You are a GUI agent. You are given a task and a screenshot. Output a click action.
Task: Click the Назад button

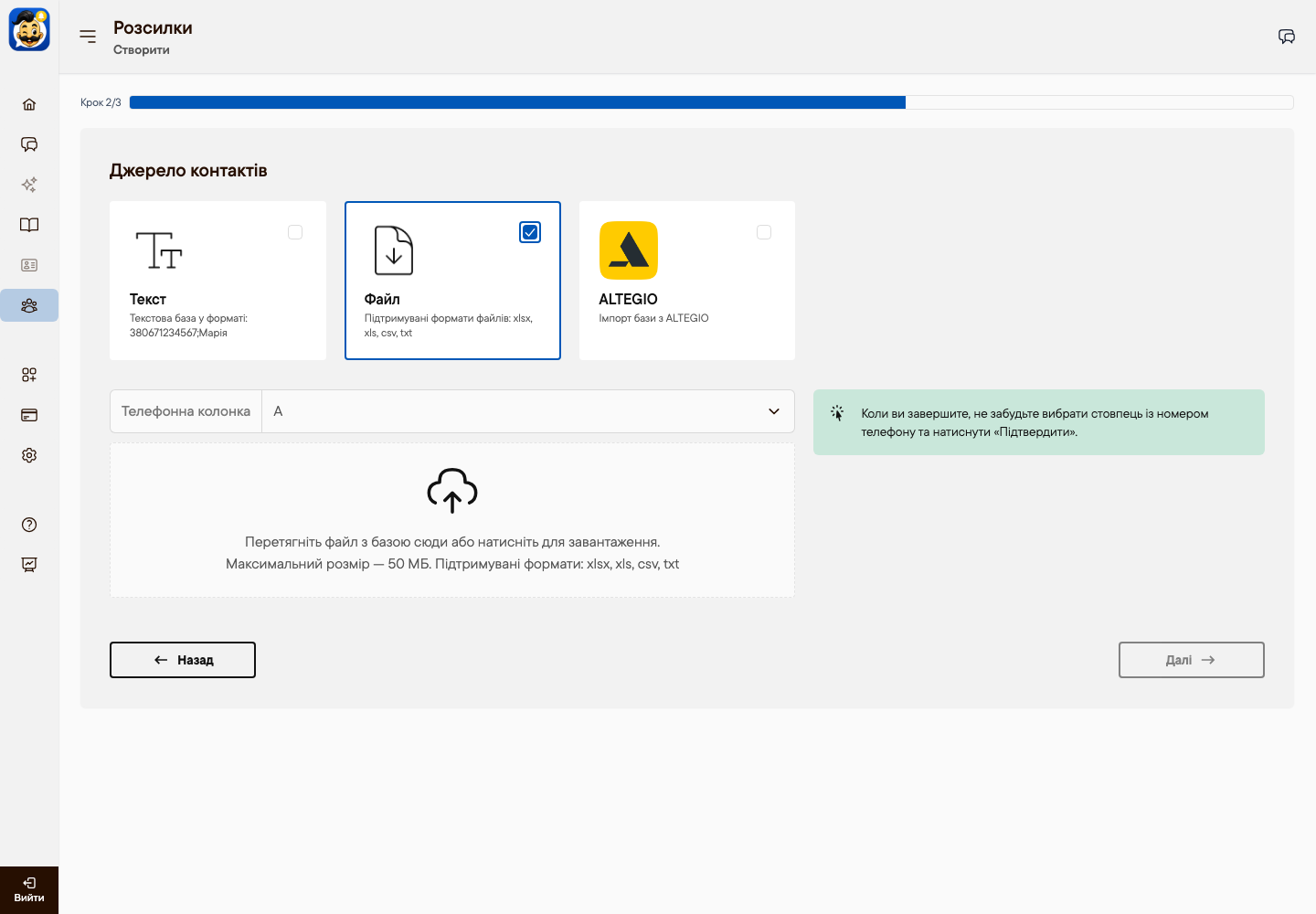(x=183, y=660)
